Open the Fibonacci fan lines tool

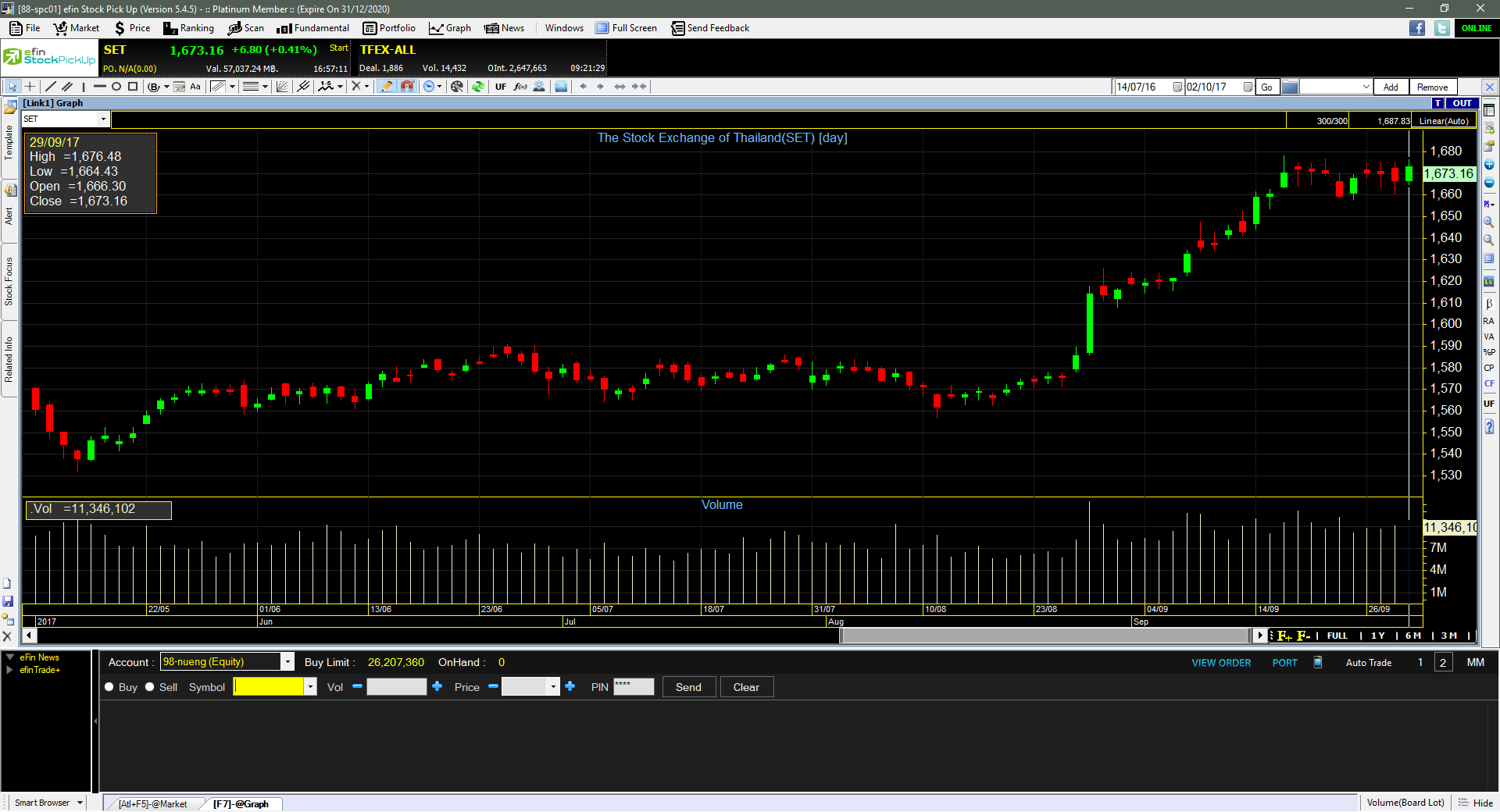282,87
